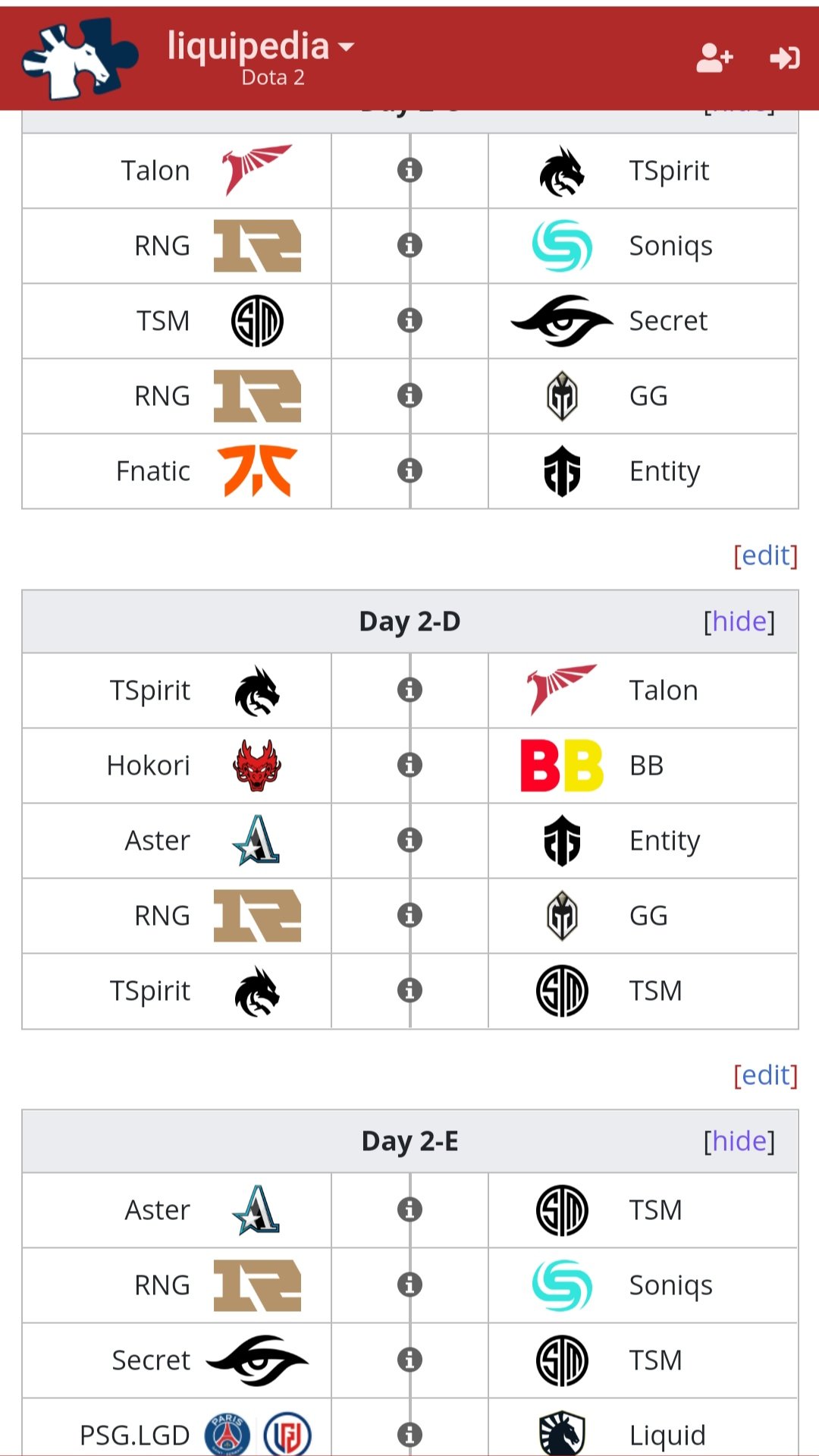Viewport: 819px width, 1456px height.
Task: Click the log in arrow icon
Action: point(784,58)
